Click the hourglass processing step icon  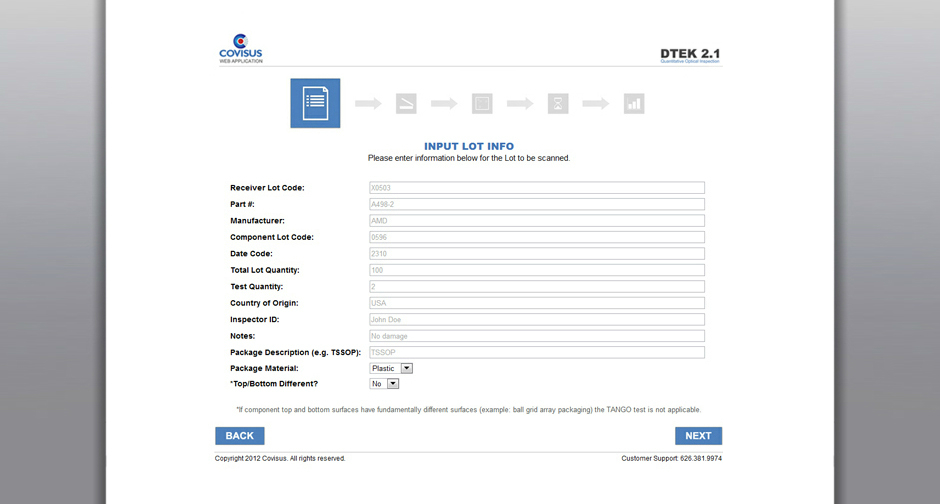coord(558,103)
